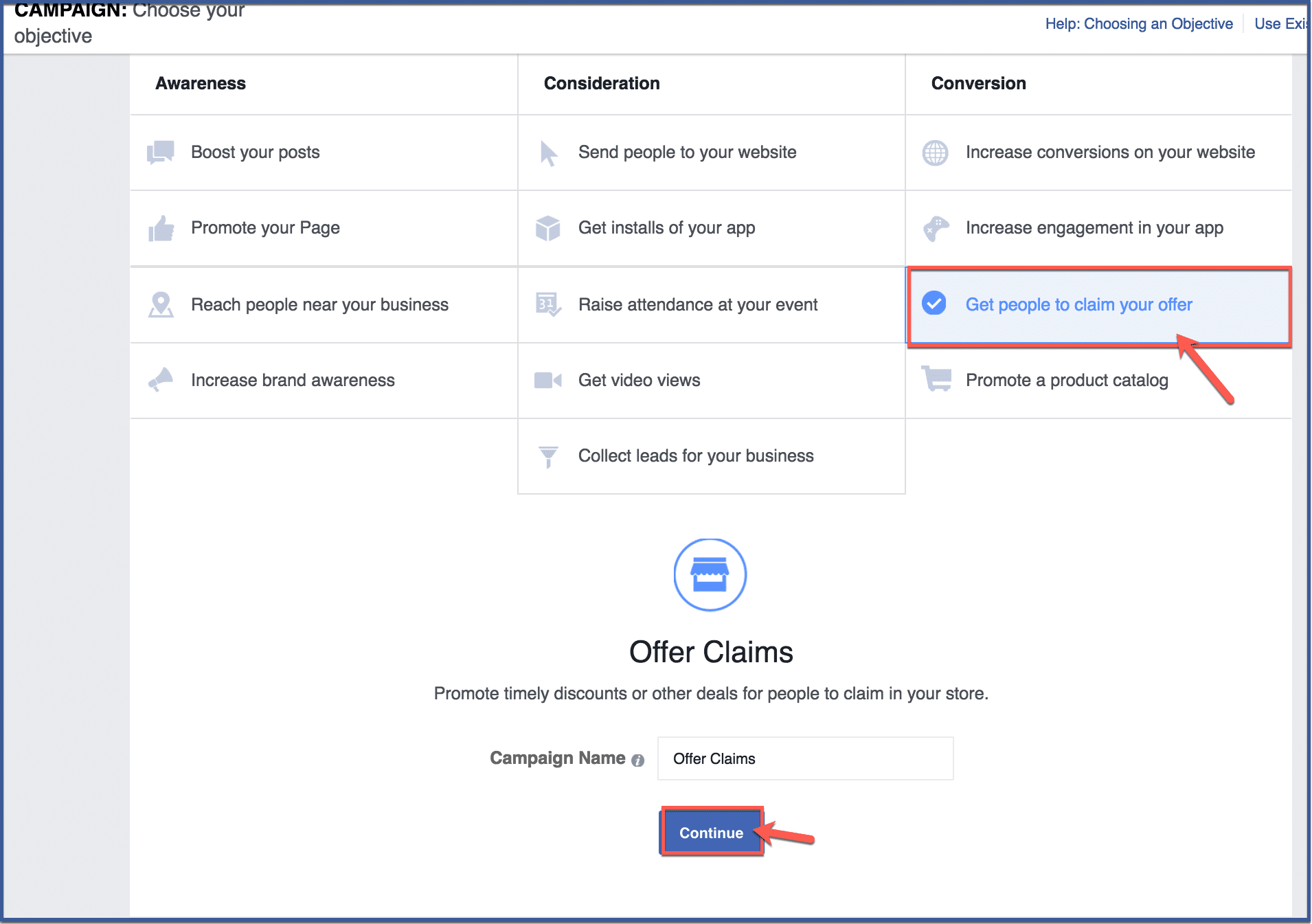The height and width of the screenshot is (924, 1312).
Task: Click the video camera icon for video views
Action: 548,380
